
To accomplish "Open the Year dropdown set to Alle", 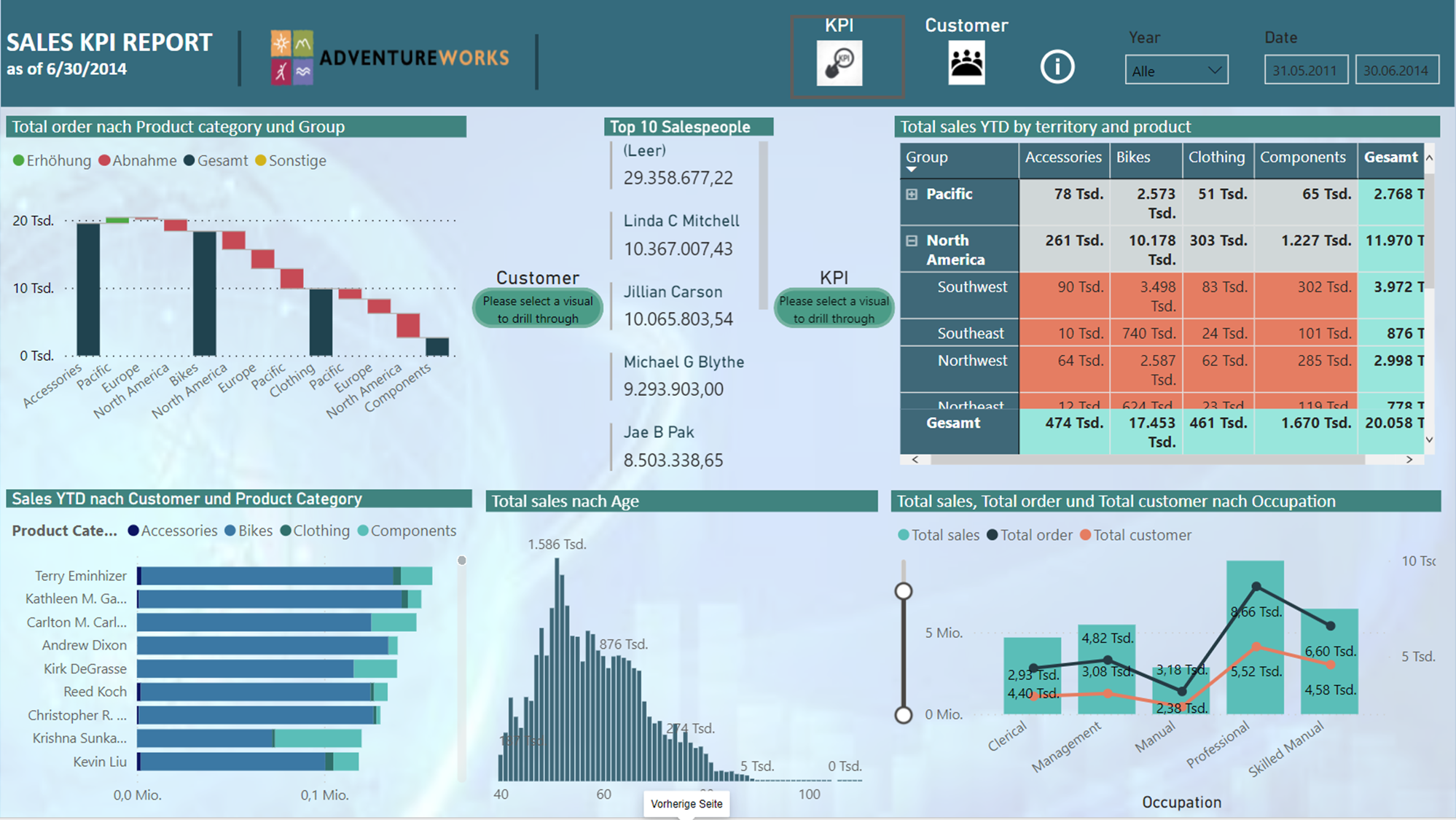I will [x=1176, y=71].
